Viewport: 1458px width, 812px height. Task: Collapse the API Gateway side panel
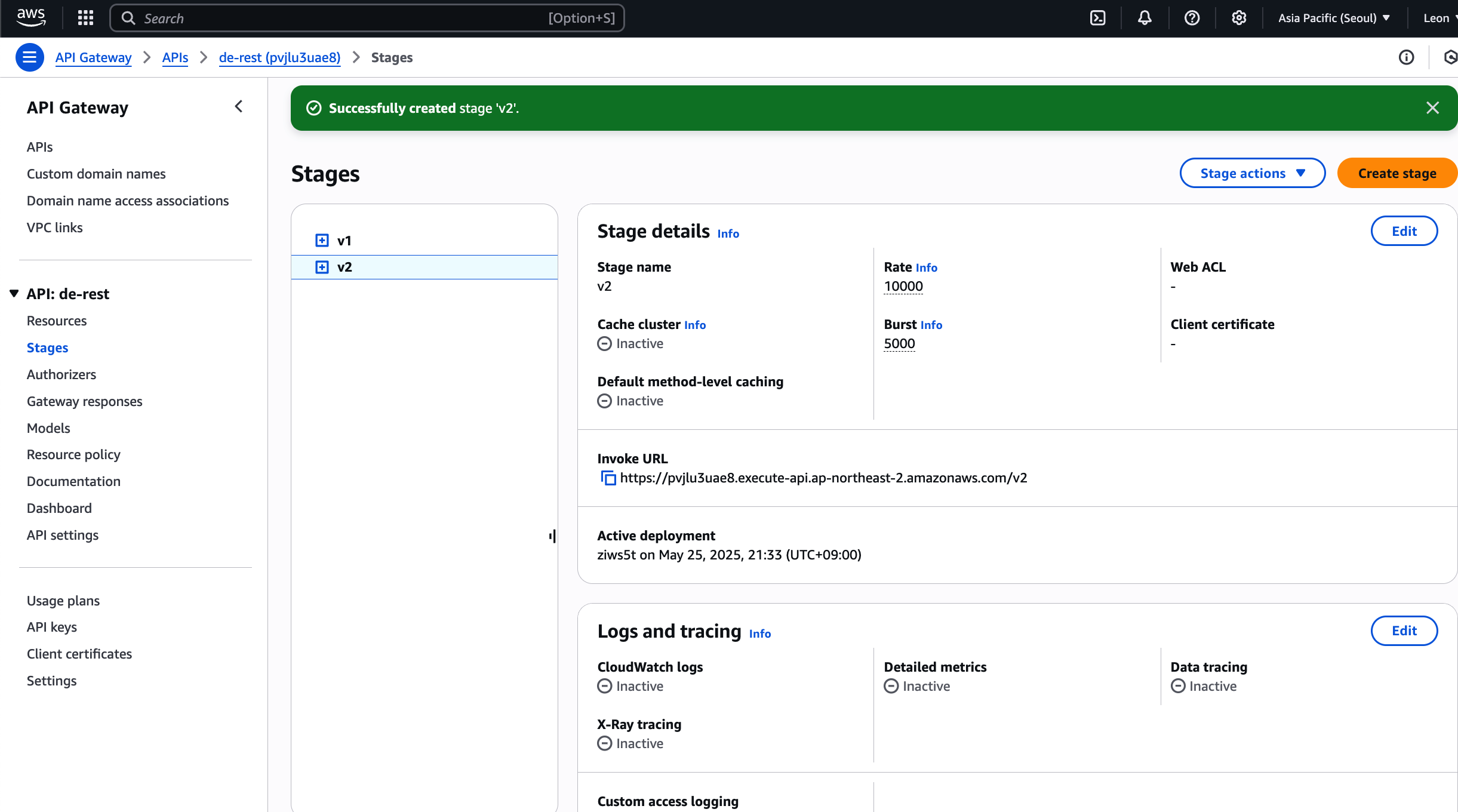click(x=239, y=107)
